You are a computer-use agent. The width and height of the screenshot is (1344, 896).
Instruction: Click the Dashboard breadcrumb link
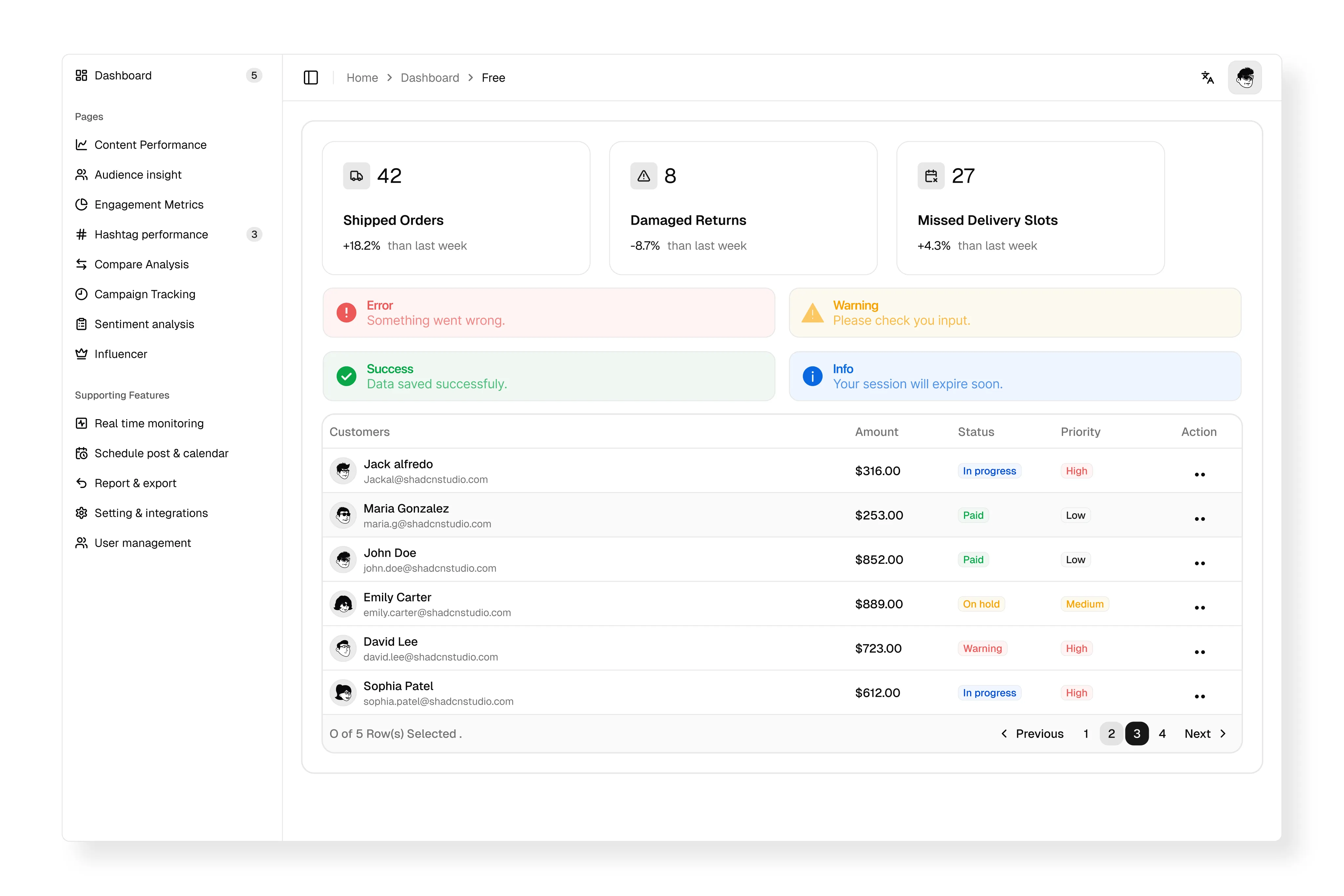pyautogui.click(x=429, y=78)
